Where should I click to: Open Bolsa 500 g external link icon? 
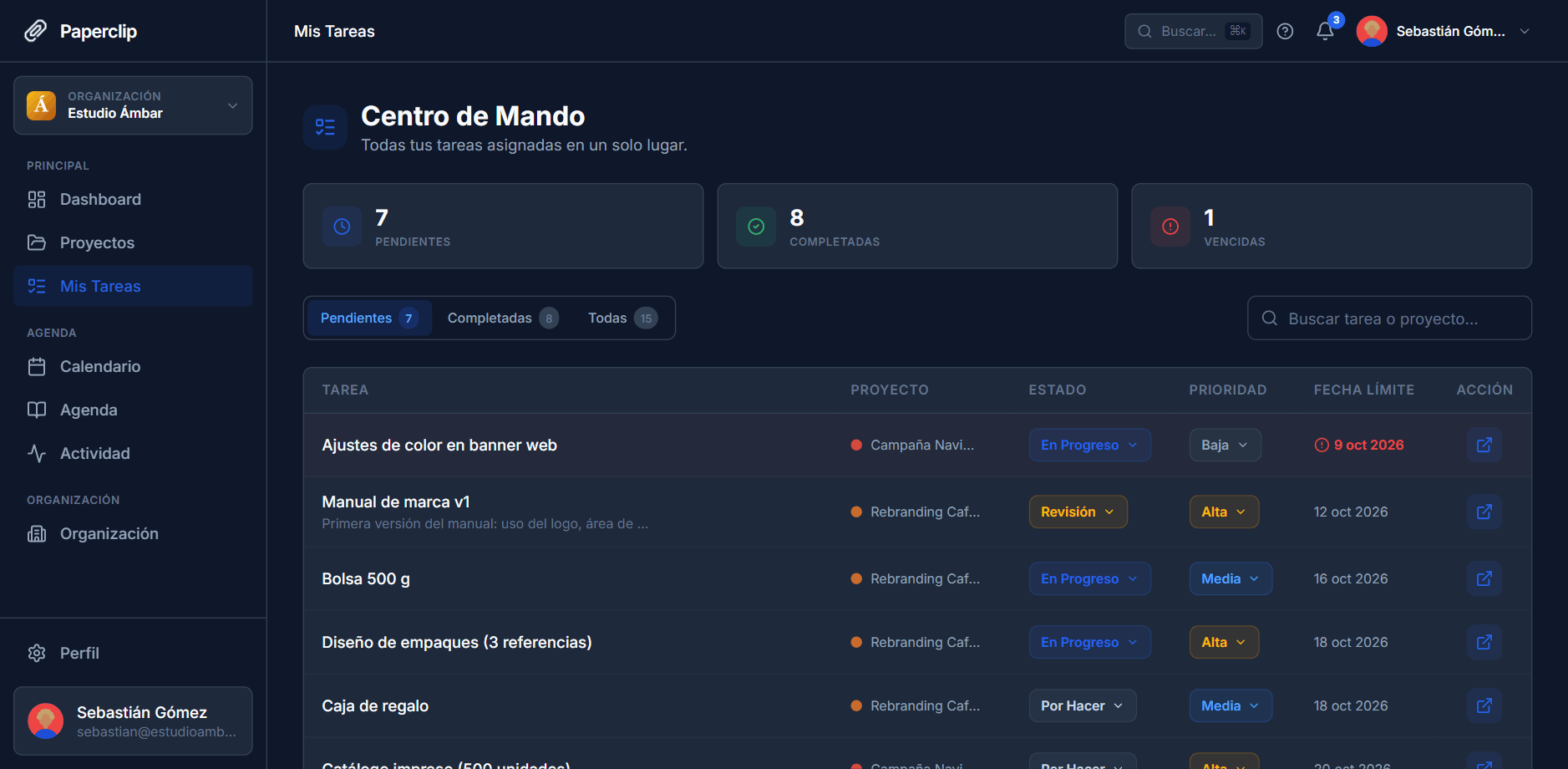[1484, 578]
